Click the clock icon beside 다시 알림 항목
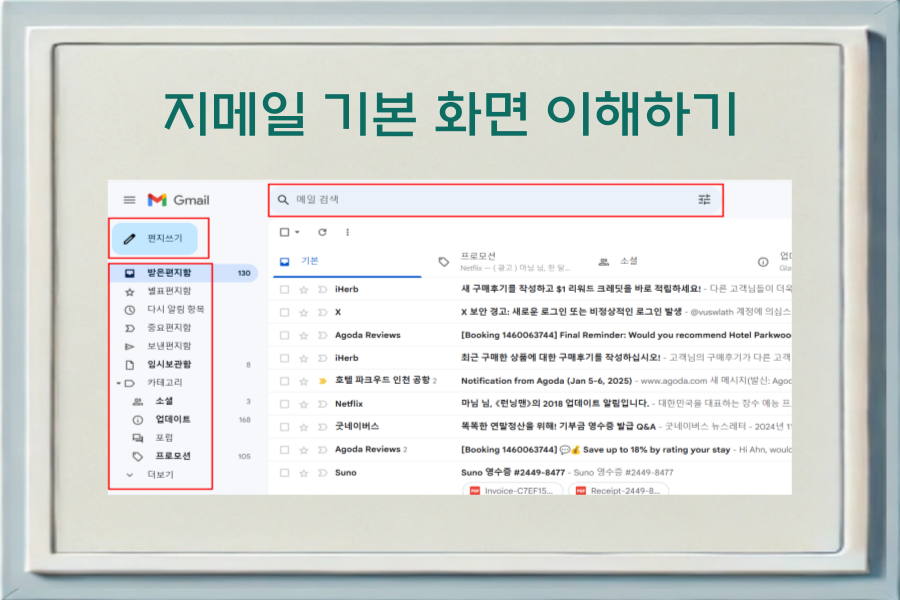 click(130, 310)
